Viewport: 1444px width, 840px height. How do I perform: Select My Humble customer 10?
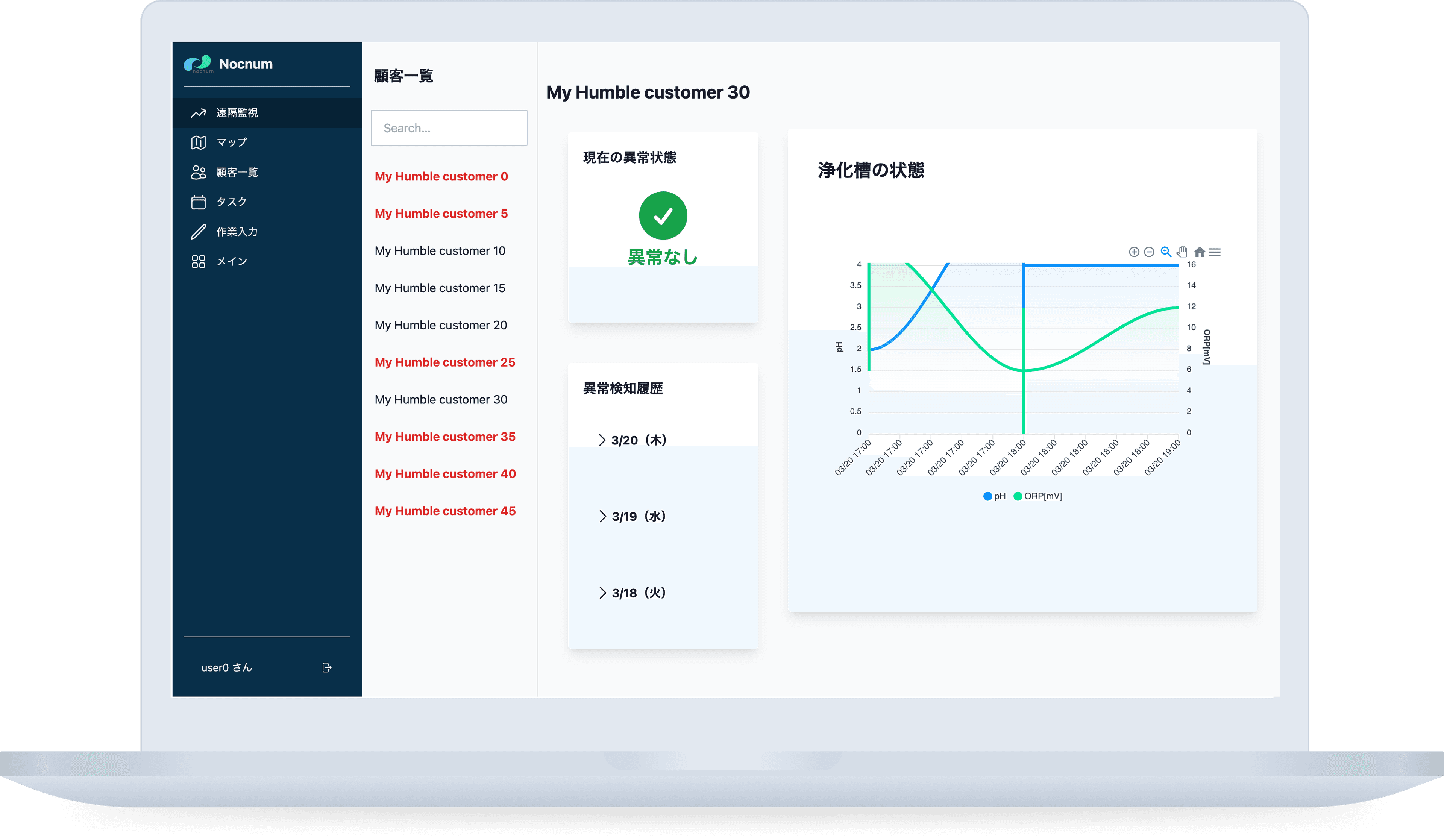click(x=440, y=251)
